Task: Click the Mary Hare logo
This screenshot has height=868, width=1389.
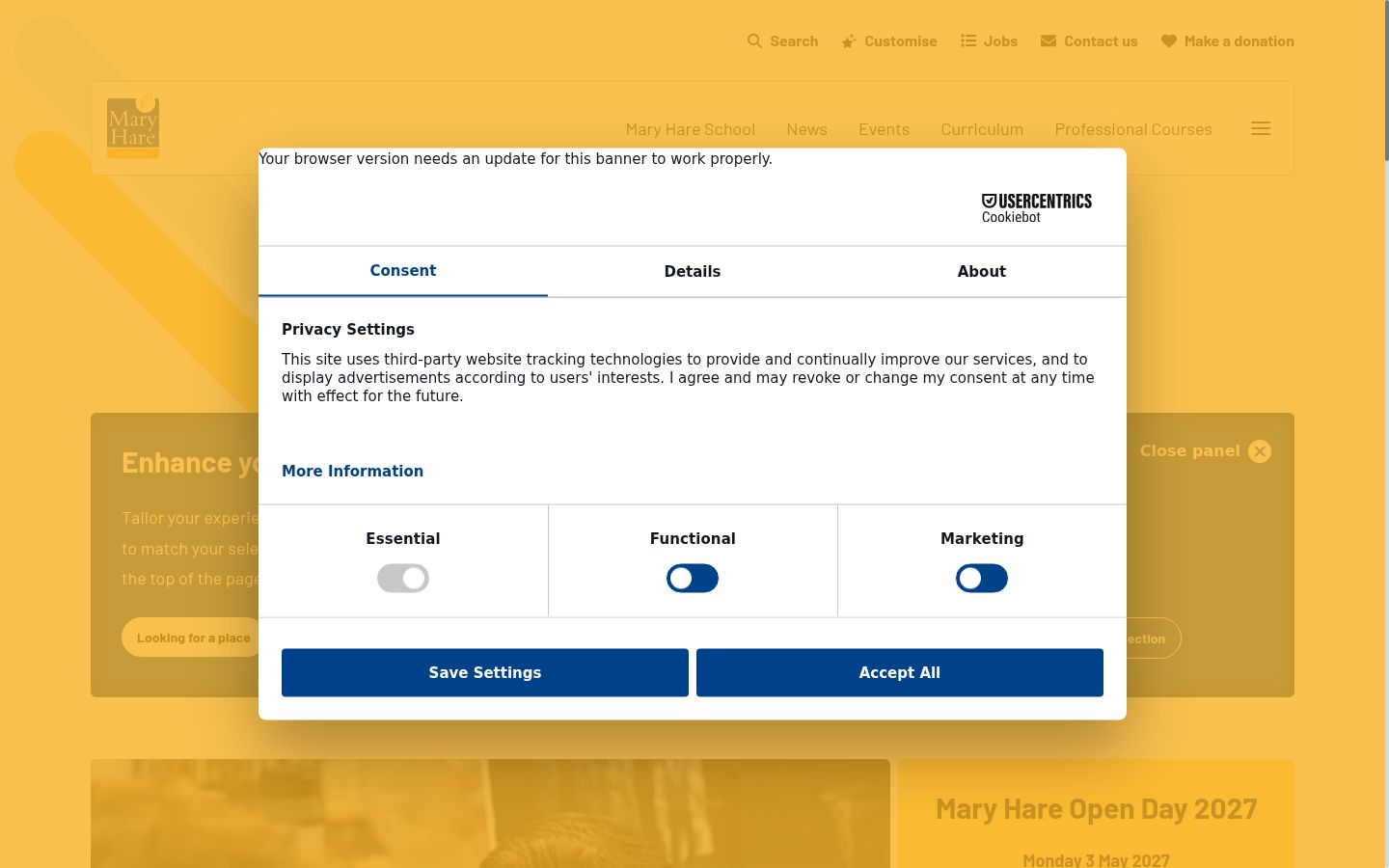Action: 133,126
